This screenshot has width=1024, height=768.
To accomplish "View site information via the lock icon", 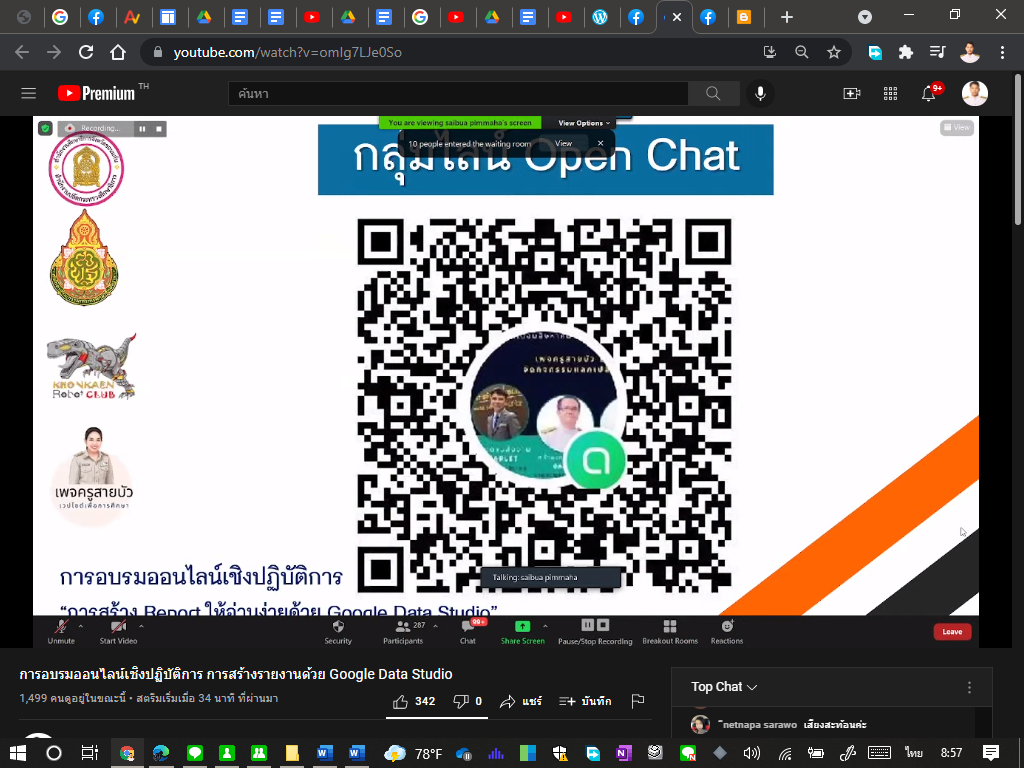I will click(x=157, y=52).
